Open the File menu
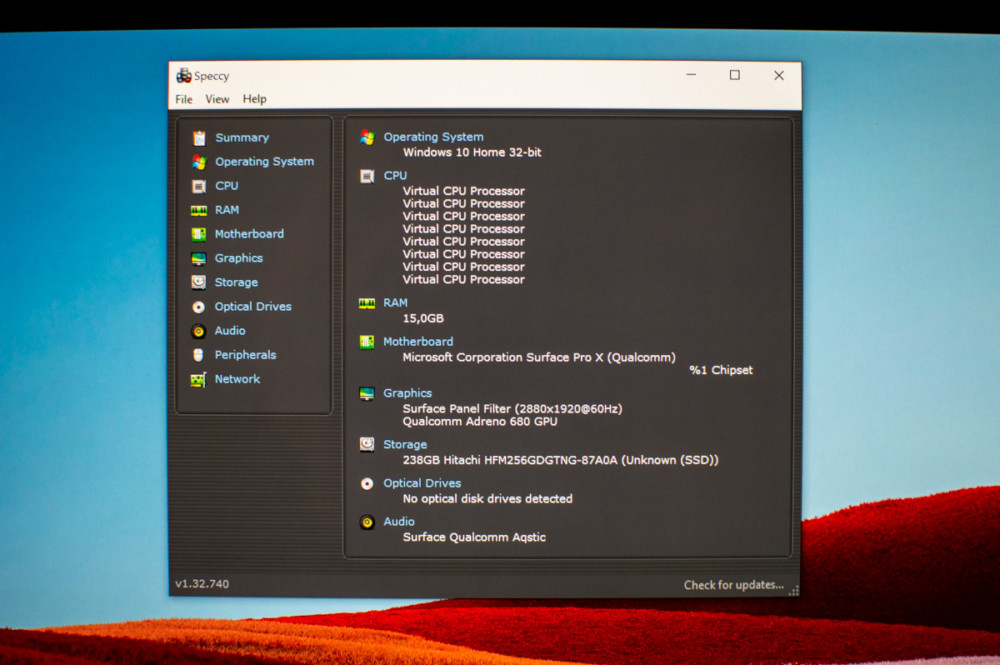The image size is (1000, 665). [x=184, y=99]
